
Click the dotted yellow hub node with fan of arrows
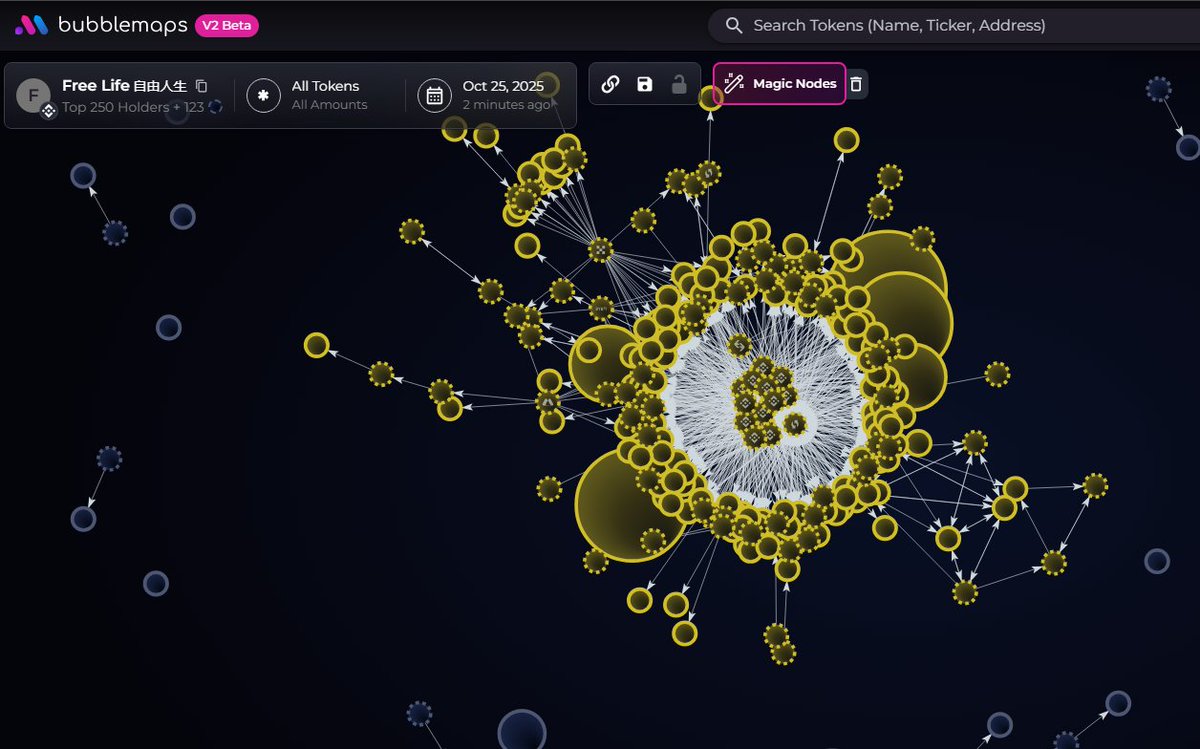click(x=600, y=250)
